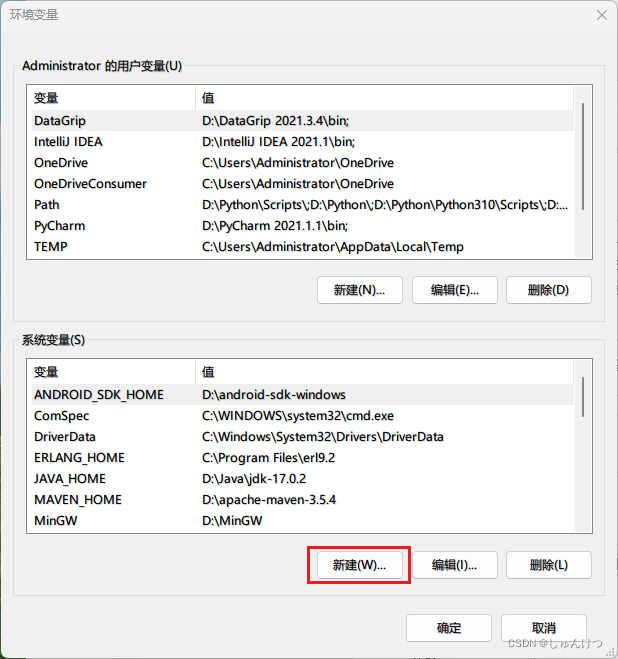Click 新建(W)... button for system variables
This screenshot has width=618, height=659.
359,565
